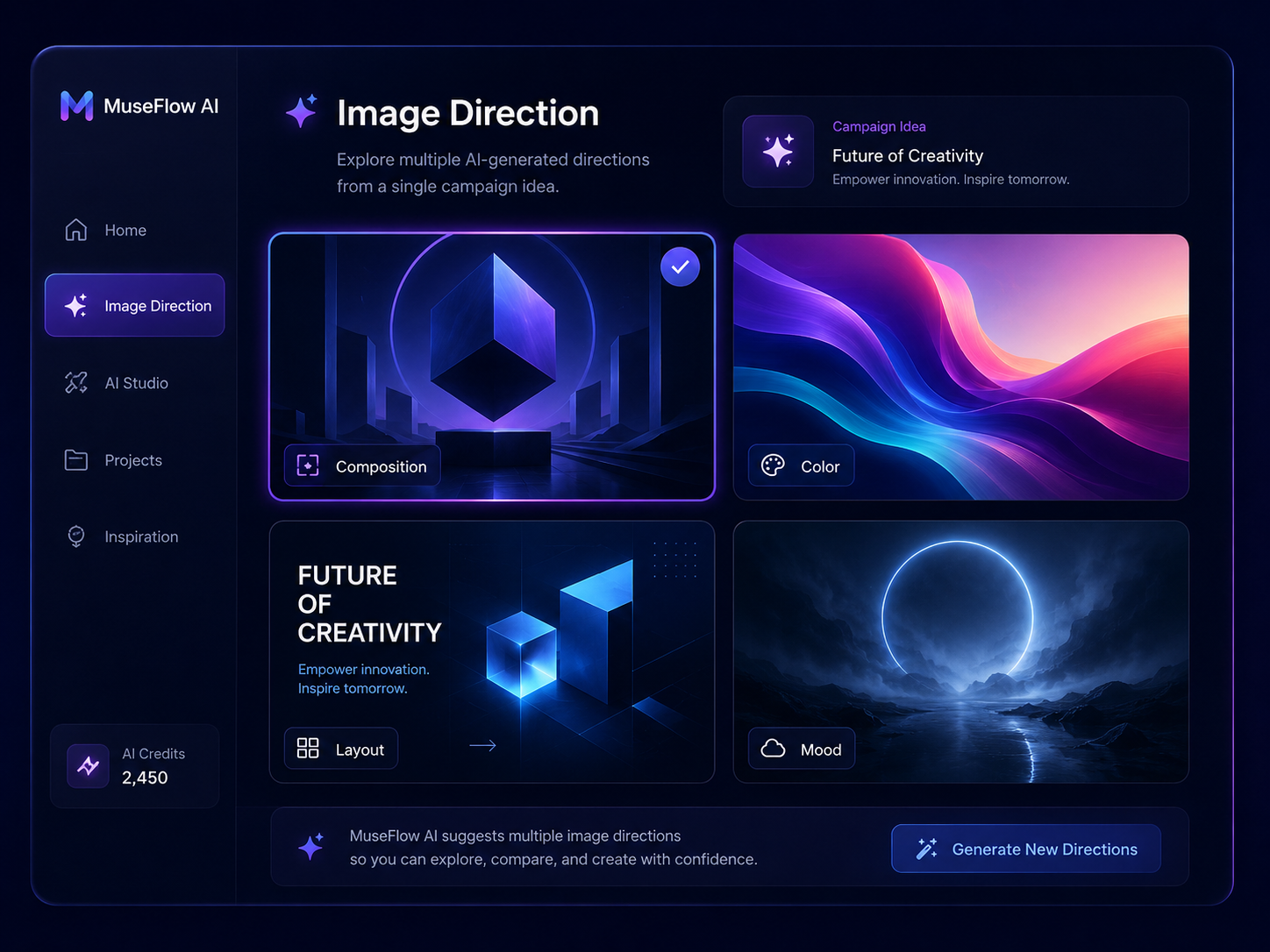The image size is (1270, 952).
Task: Click the subtitle under Campaign Idea title
Action: point(951,179)
